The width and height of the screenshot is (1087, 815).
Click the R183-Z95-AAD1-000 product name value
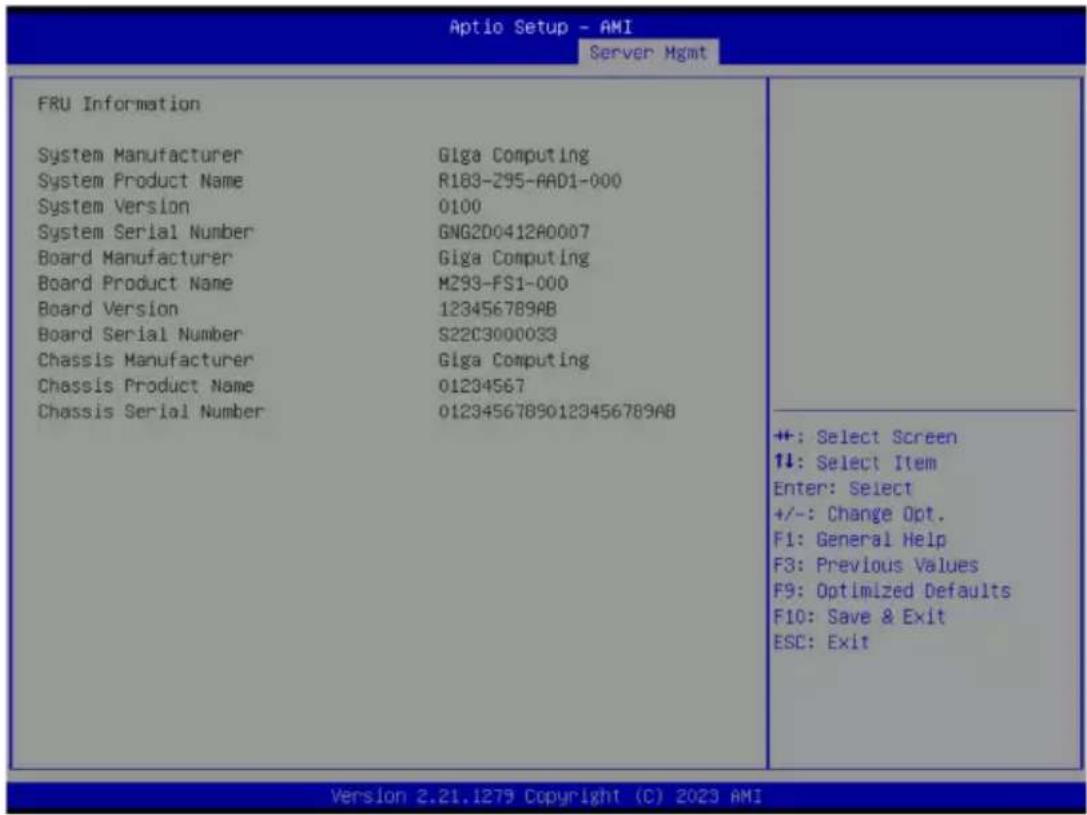tap(530, 180)
